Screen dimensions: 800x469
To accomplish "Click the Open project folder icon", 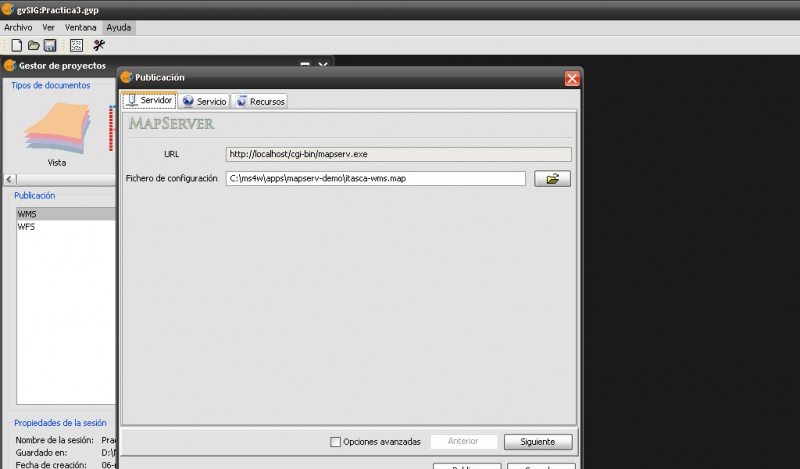I will click(33, 45).
